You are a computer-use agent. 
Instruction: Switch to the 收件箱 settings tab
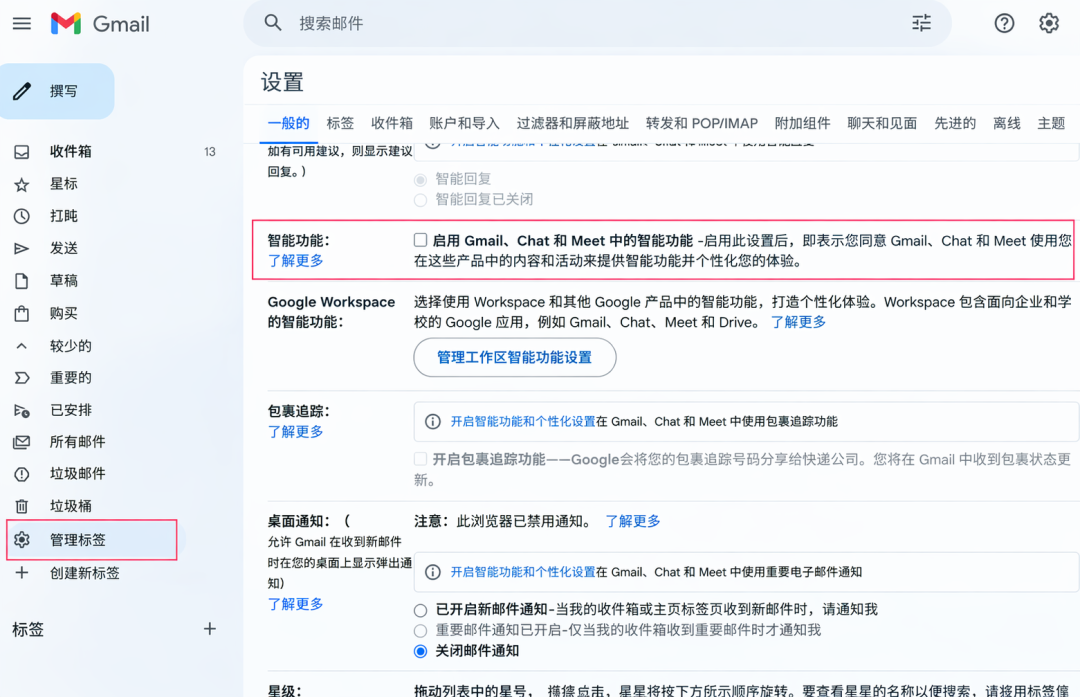click(392, 123)
